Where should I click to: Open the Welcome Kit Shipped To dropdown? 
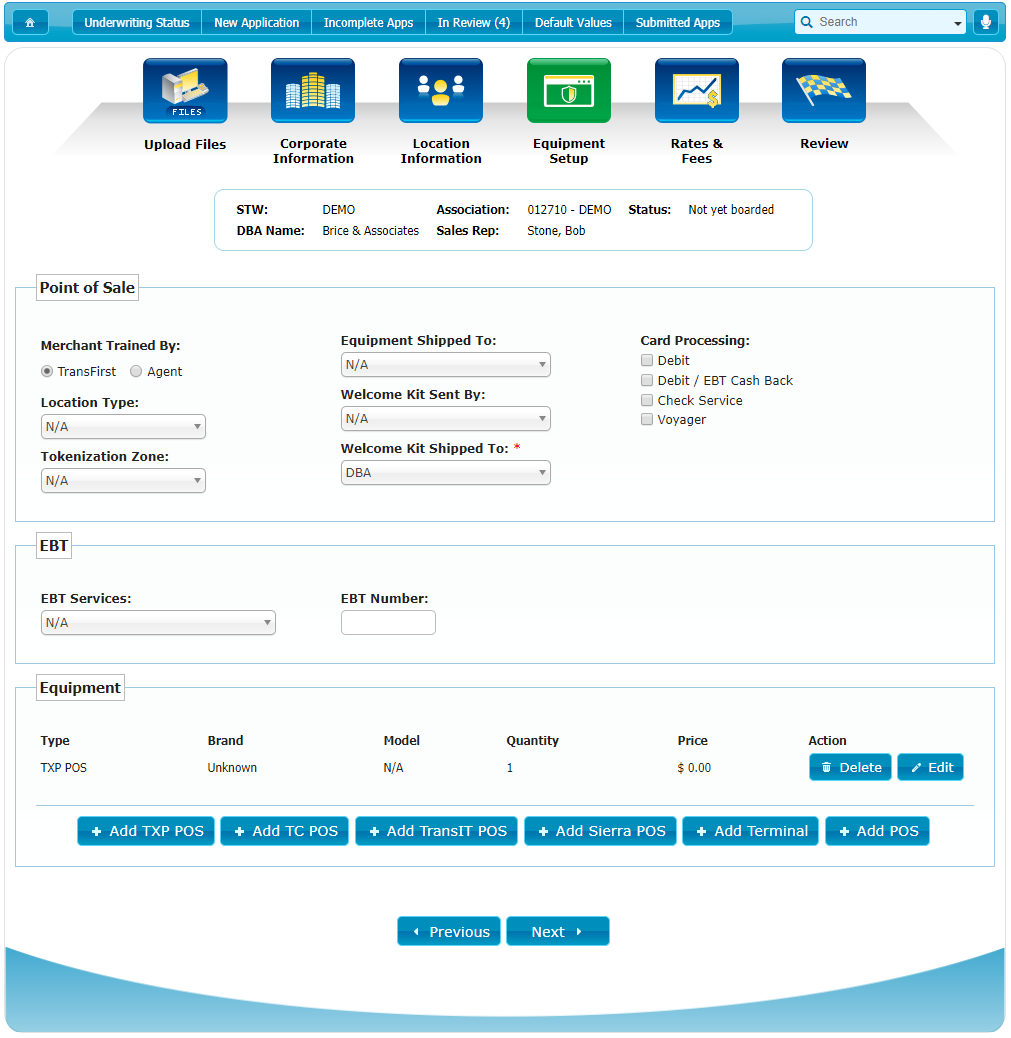[x=445, y=473]
